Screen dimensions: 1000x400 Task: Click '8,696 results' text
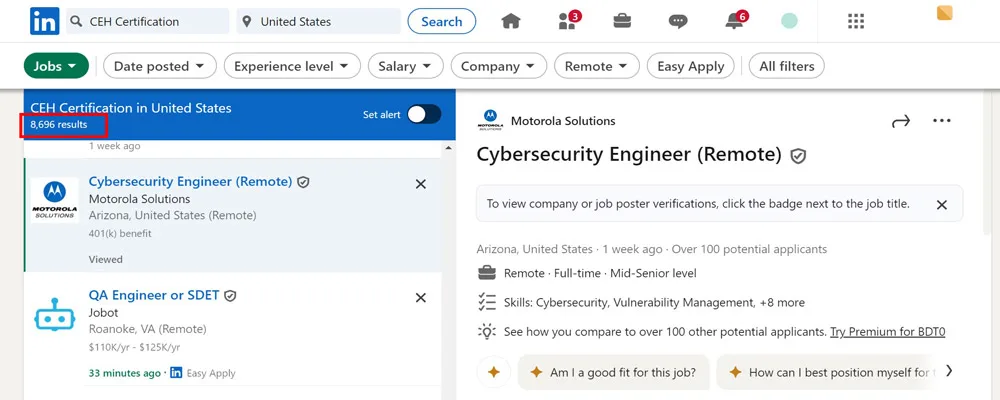[59, 124]
